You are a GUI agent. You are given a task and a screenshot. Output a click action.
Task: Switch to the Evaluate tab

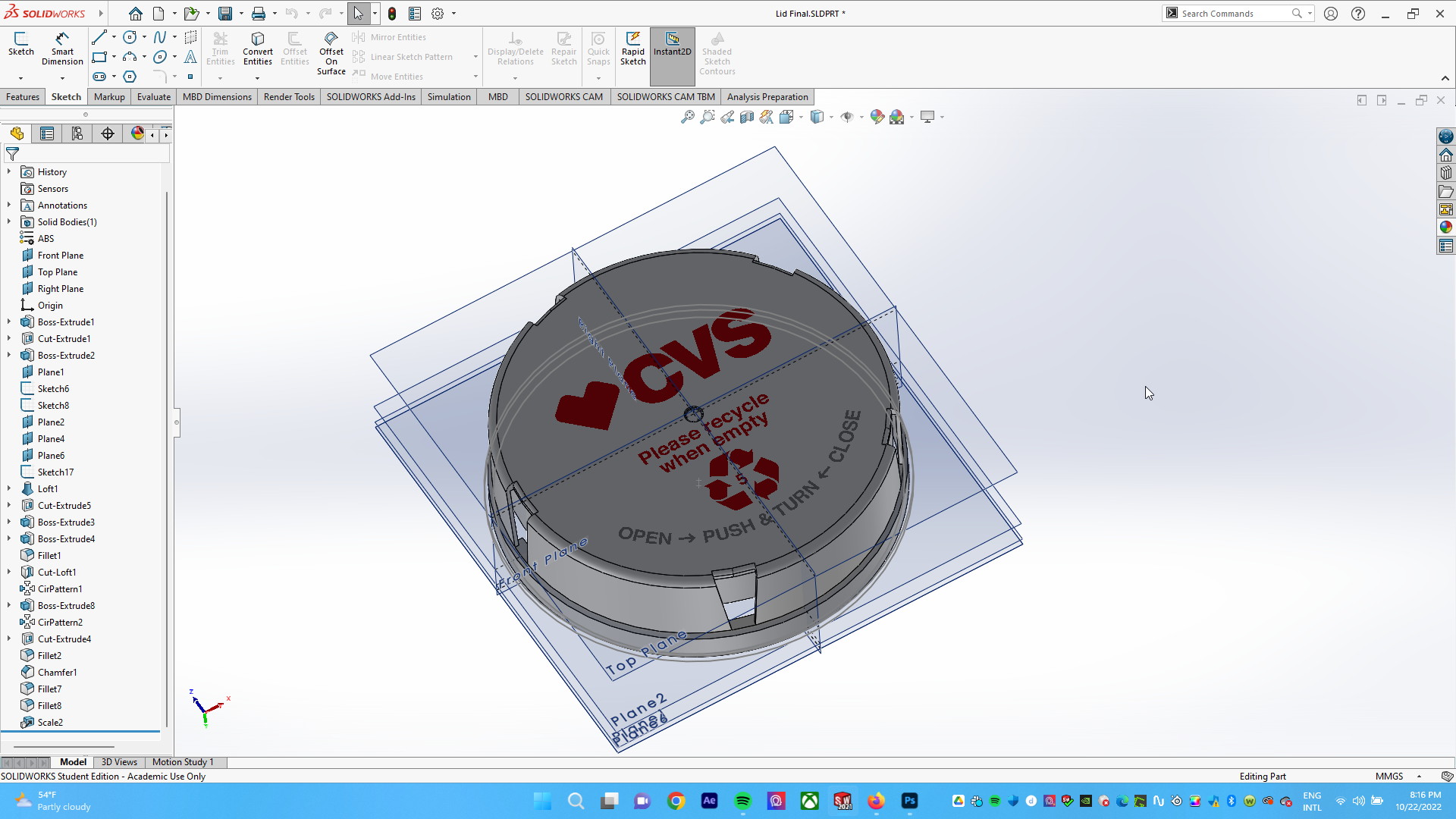point(154,97)
